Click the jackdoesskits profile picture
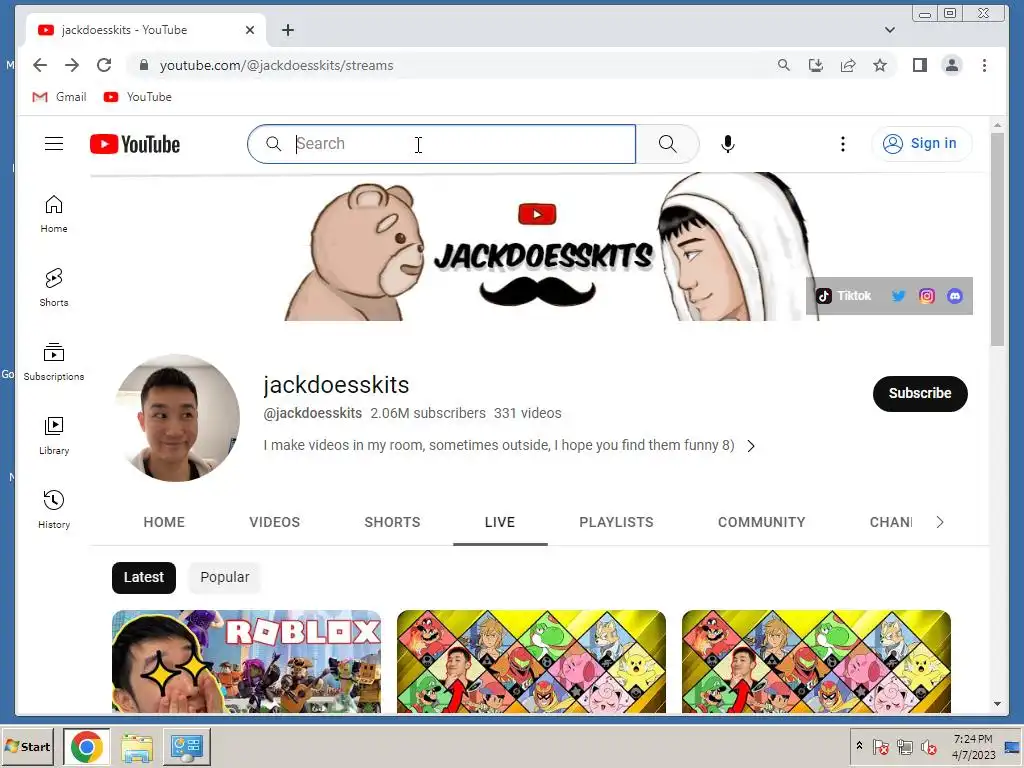Image resolution: width=1024 pixels, height=768 pixels. [176, 418]
